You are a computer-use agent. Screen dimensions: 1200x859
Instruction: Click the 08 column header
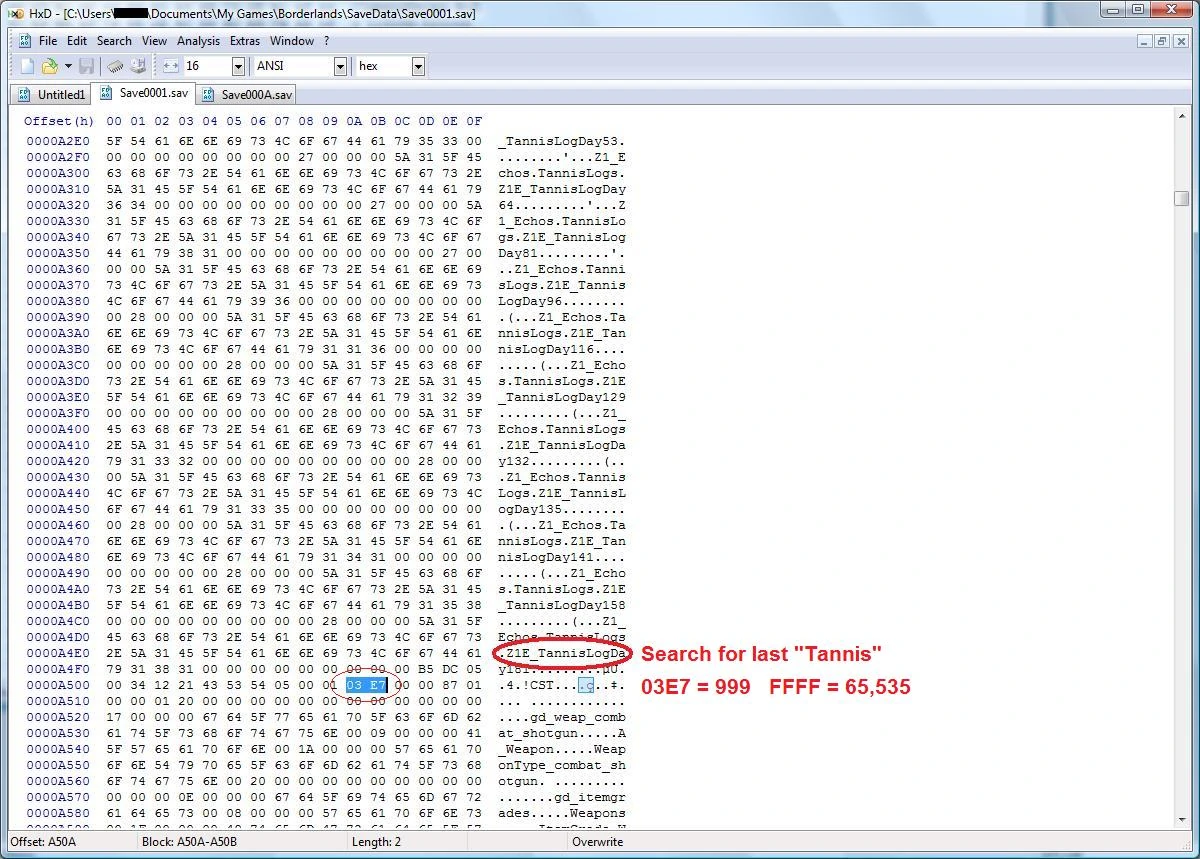click(x=306, y=121)
